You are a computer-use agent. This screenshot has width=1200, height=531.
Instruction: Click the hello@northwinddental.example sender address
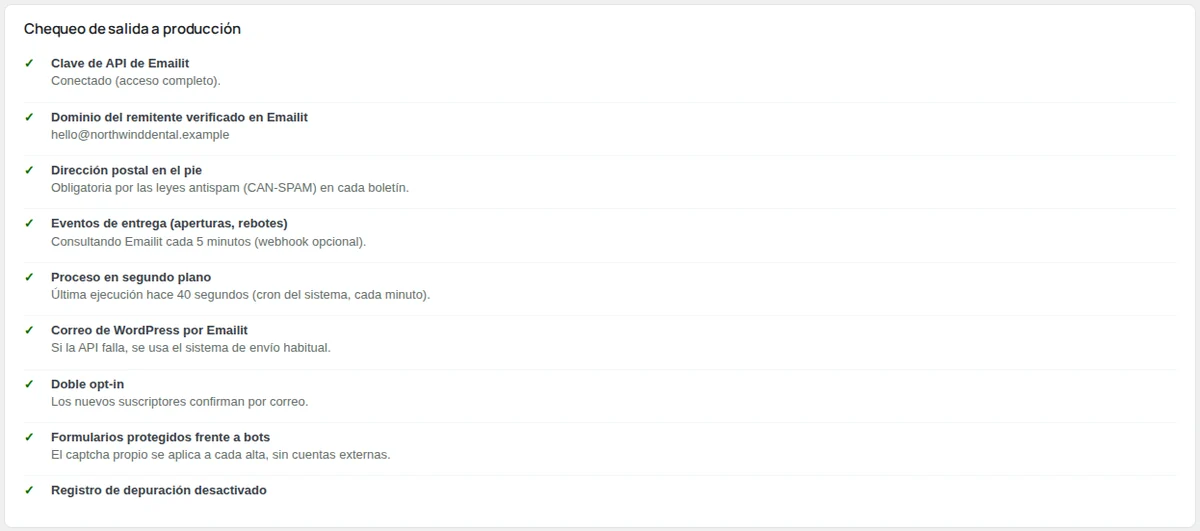tap(140, 134)
